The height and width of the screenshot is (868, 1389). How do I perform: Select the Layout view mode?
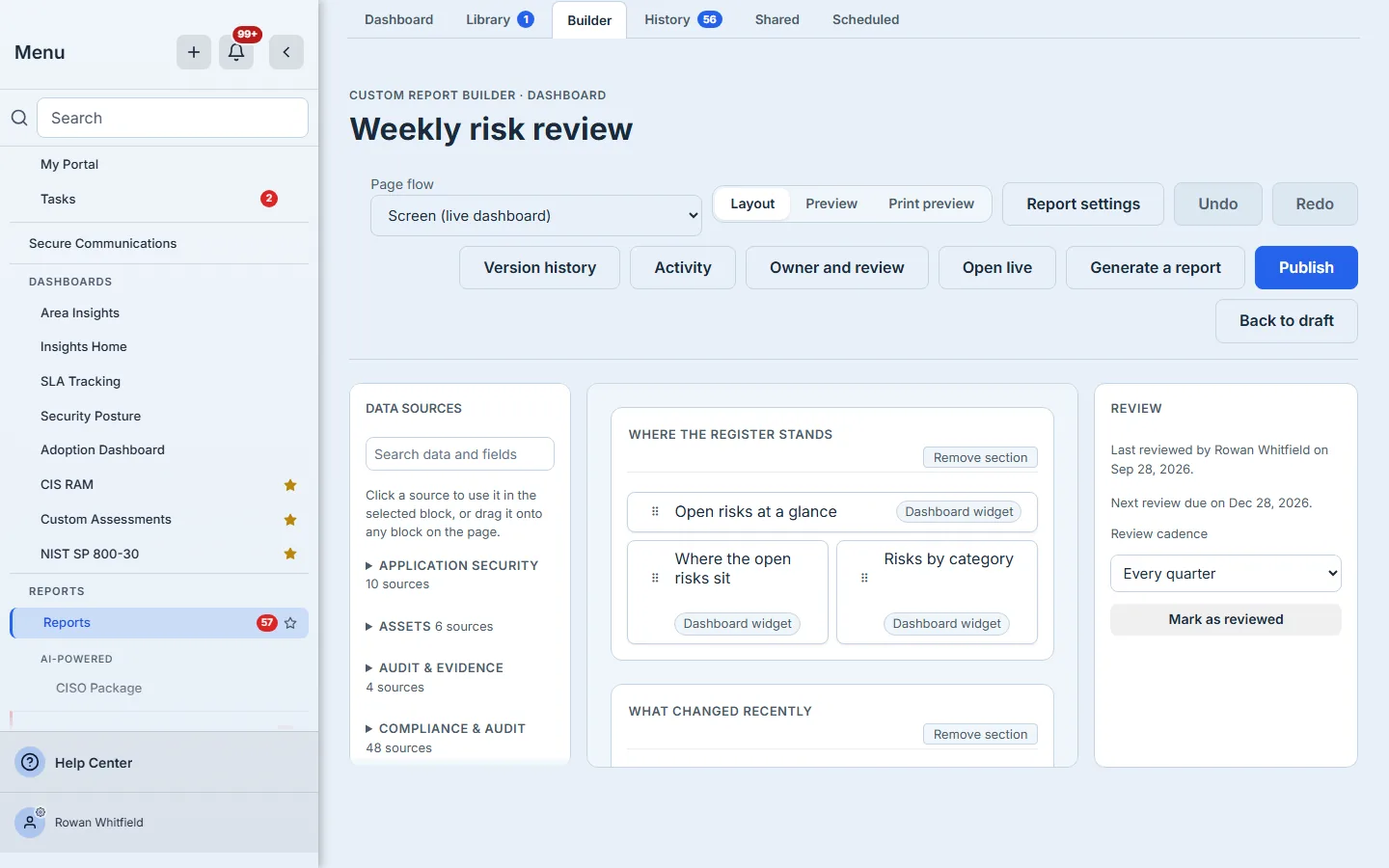[752, 203]
